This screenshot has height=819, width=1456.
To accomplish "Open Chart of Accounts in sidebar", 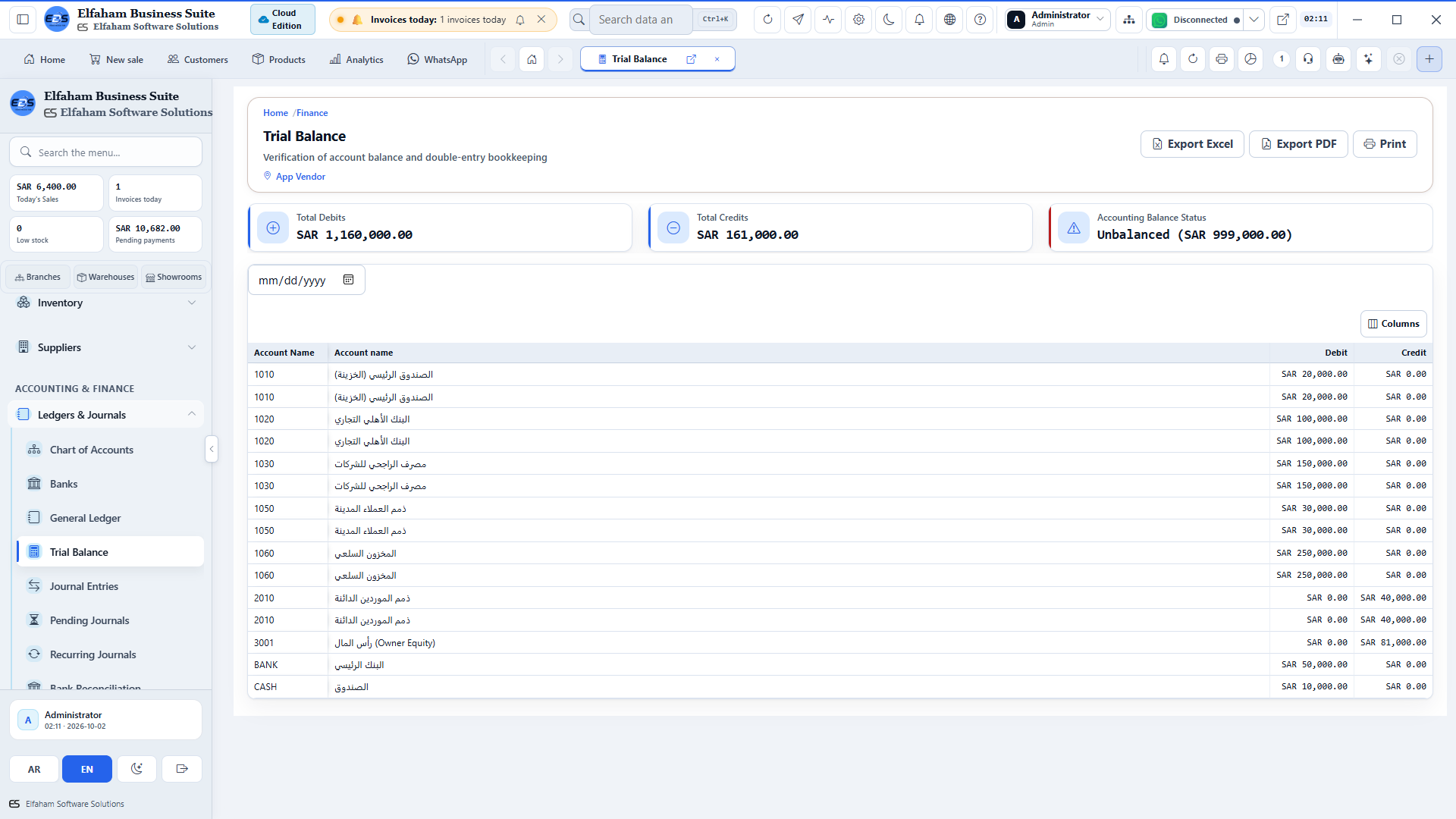I will [110, 450].
